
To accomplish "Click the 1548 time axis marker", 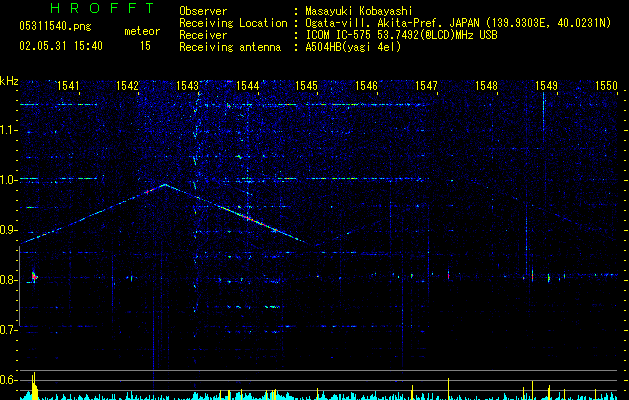I will click(486, 86).
